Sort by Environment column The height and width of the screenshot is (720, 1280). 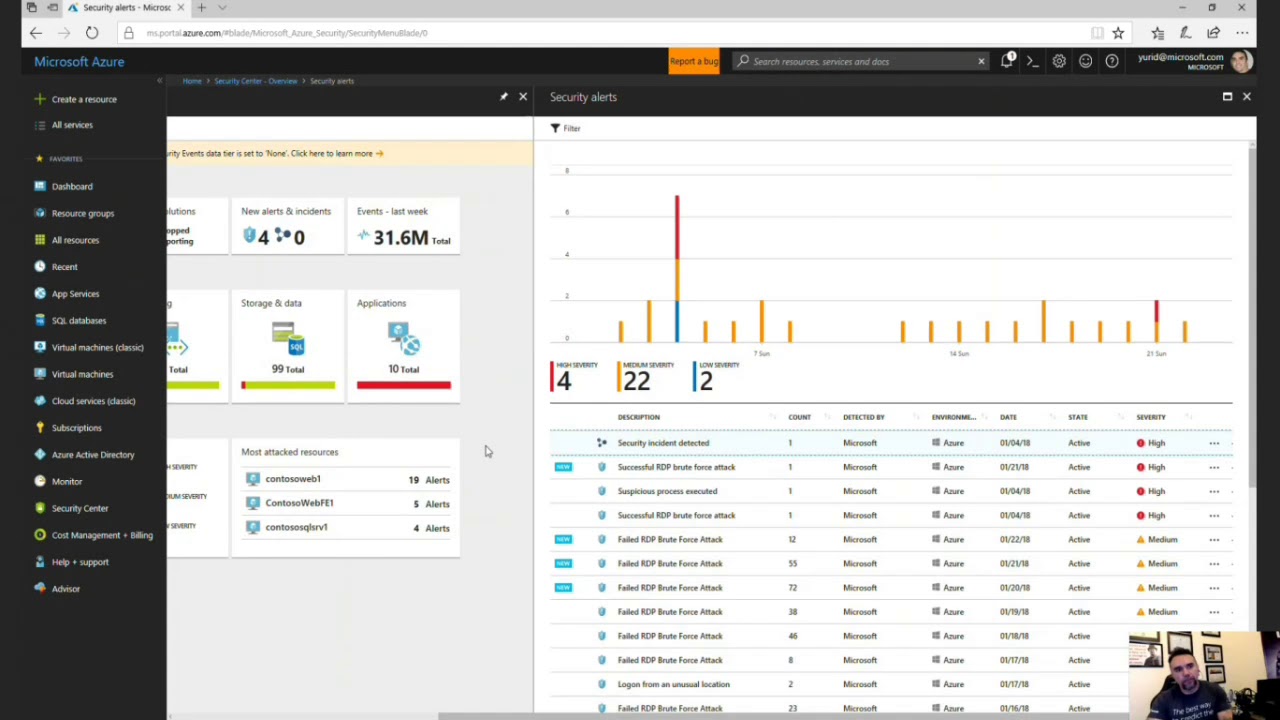pyautogui.click(x=953, y=417)
